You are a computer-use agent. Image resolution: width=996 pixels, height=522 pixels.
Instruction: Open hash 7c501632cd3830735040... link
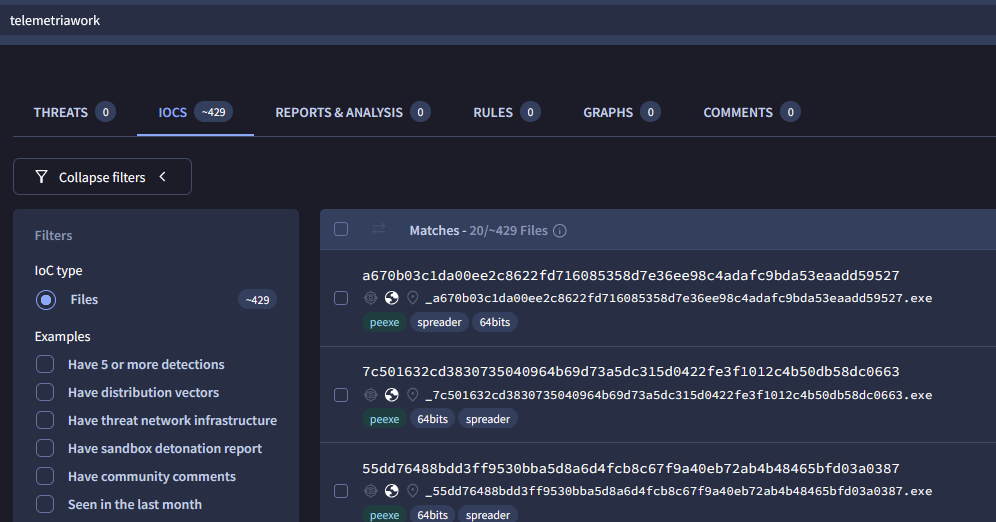point(631,371)
